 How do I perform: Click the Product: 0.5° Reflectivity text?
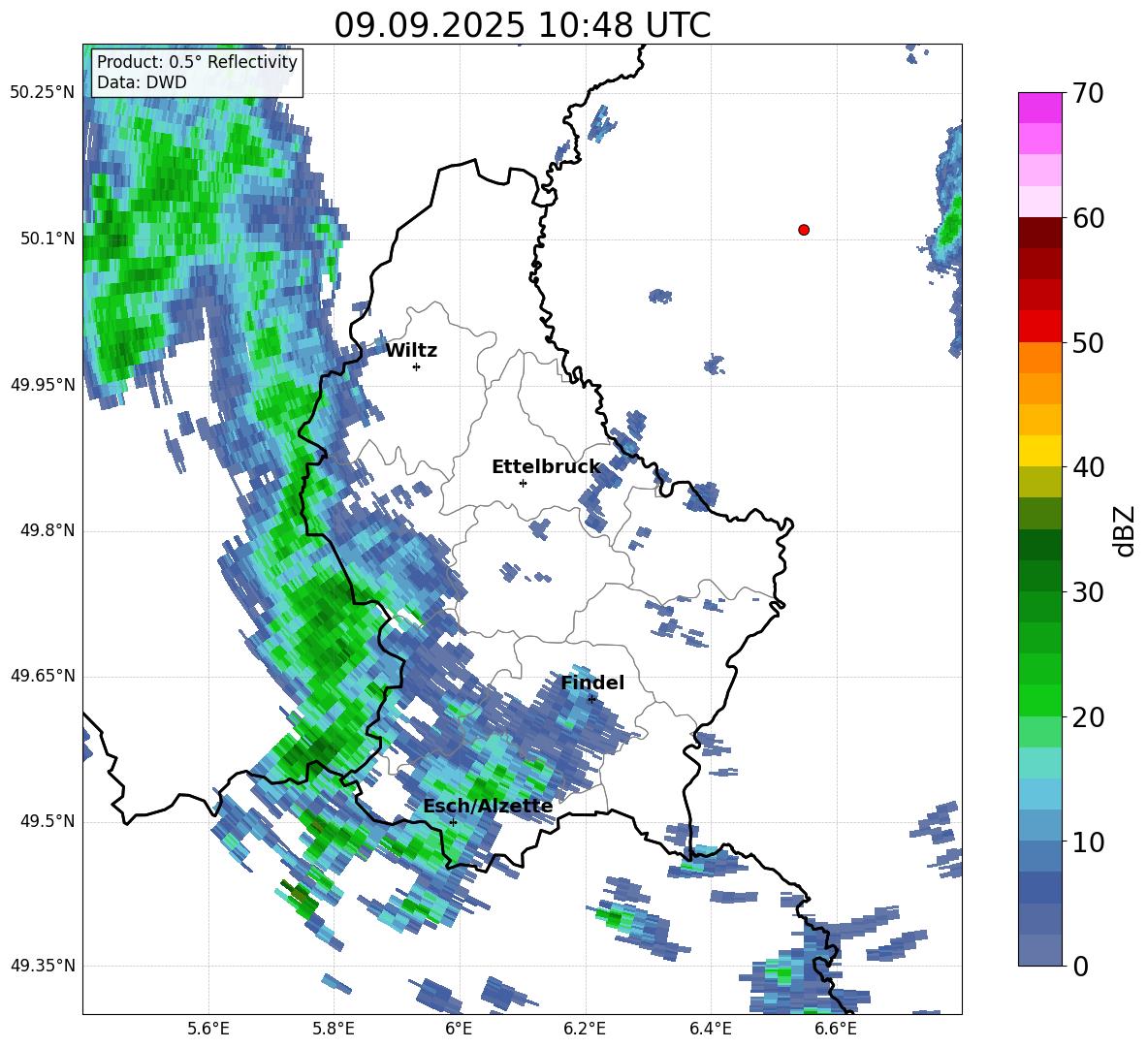point(197,61)
